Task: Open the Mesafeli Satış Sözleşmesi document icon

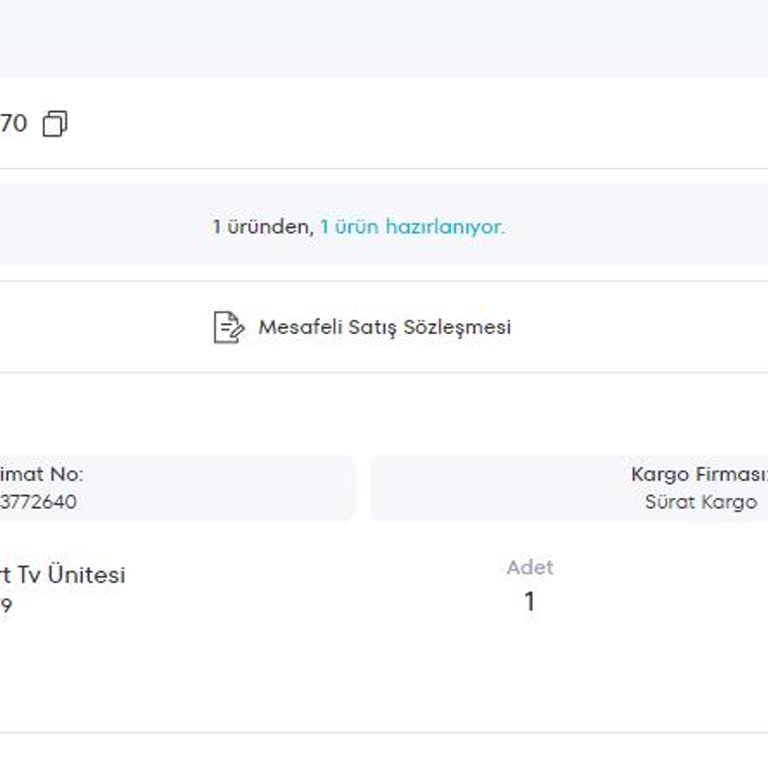Action: [x=228, y=327]
